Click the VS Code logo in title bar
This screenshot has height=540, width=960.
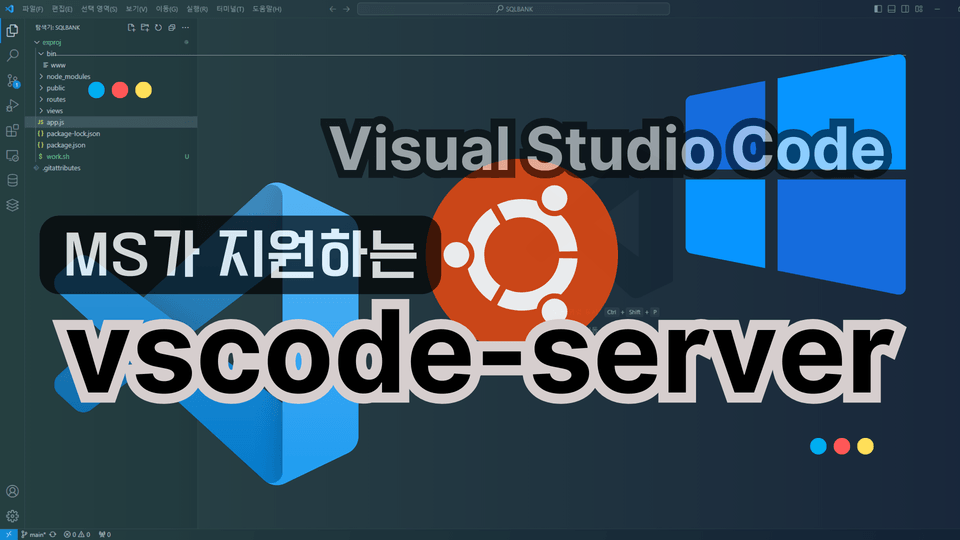click(x=9, y=9)
